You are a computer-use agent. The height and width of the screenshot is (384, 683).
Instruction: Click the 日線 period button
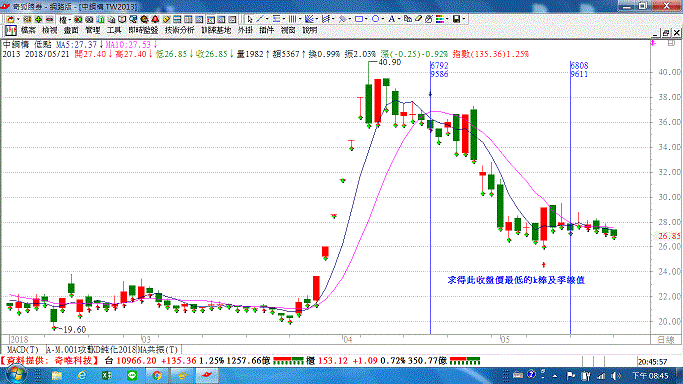(666, 340)
